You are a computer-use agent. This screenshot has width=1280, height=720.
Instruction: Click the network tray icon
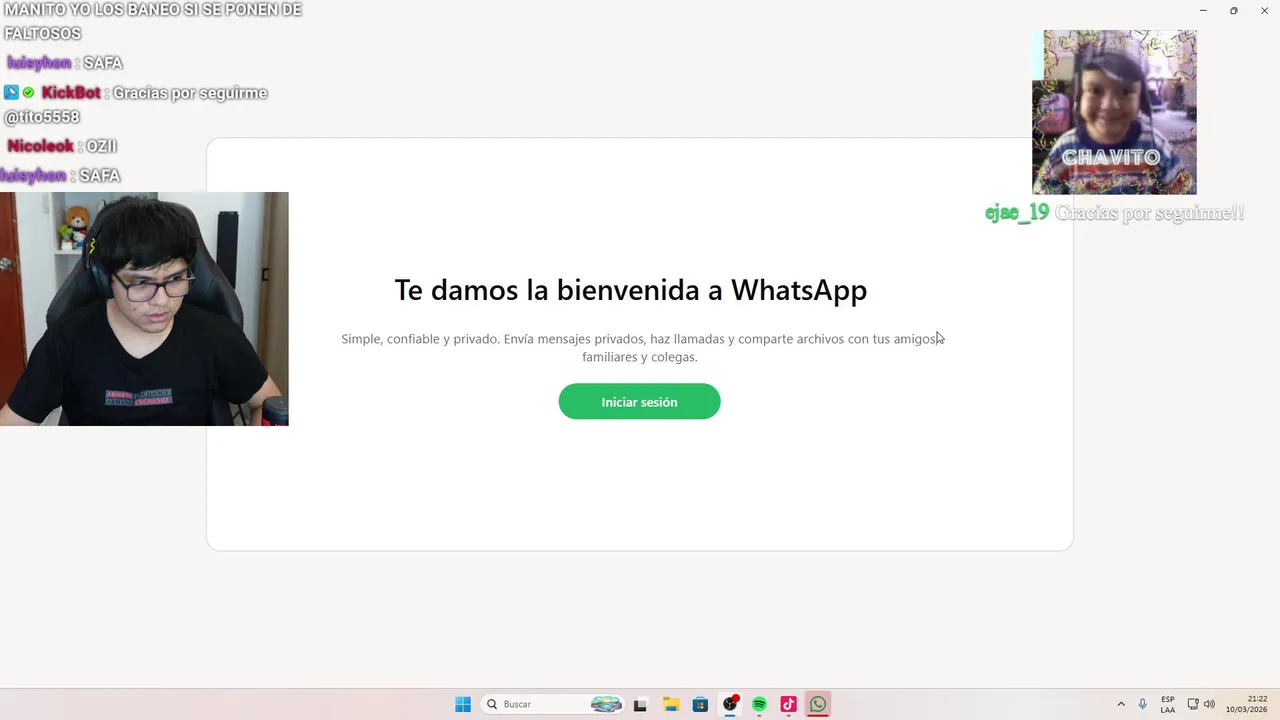click(1193, 704)
